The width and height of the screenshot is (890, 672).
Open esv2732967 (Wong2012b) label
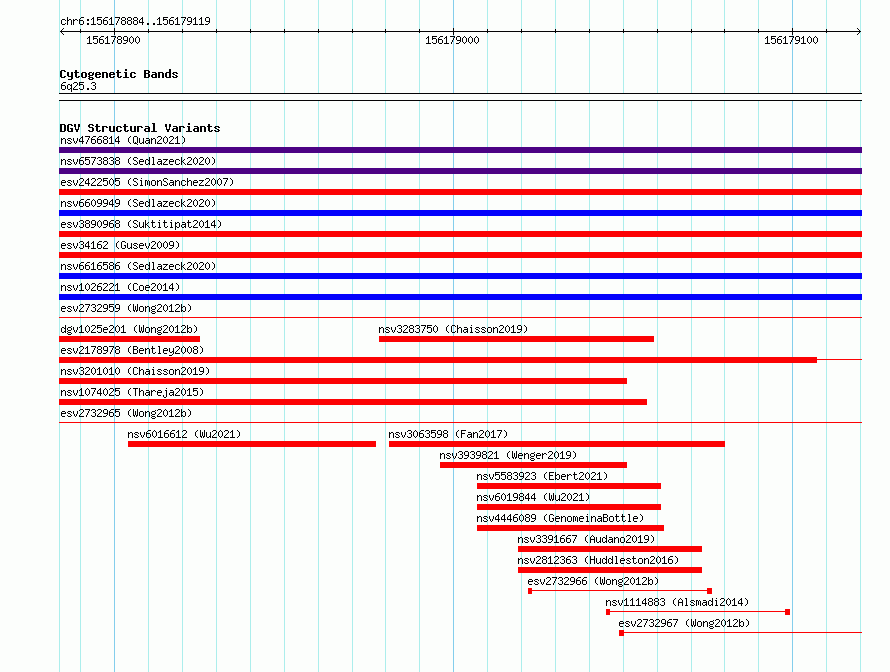(x=684, y=623)
